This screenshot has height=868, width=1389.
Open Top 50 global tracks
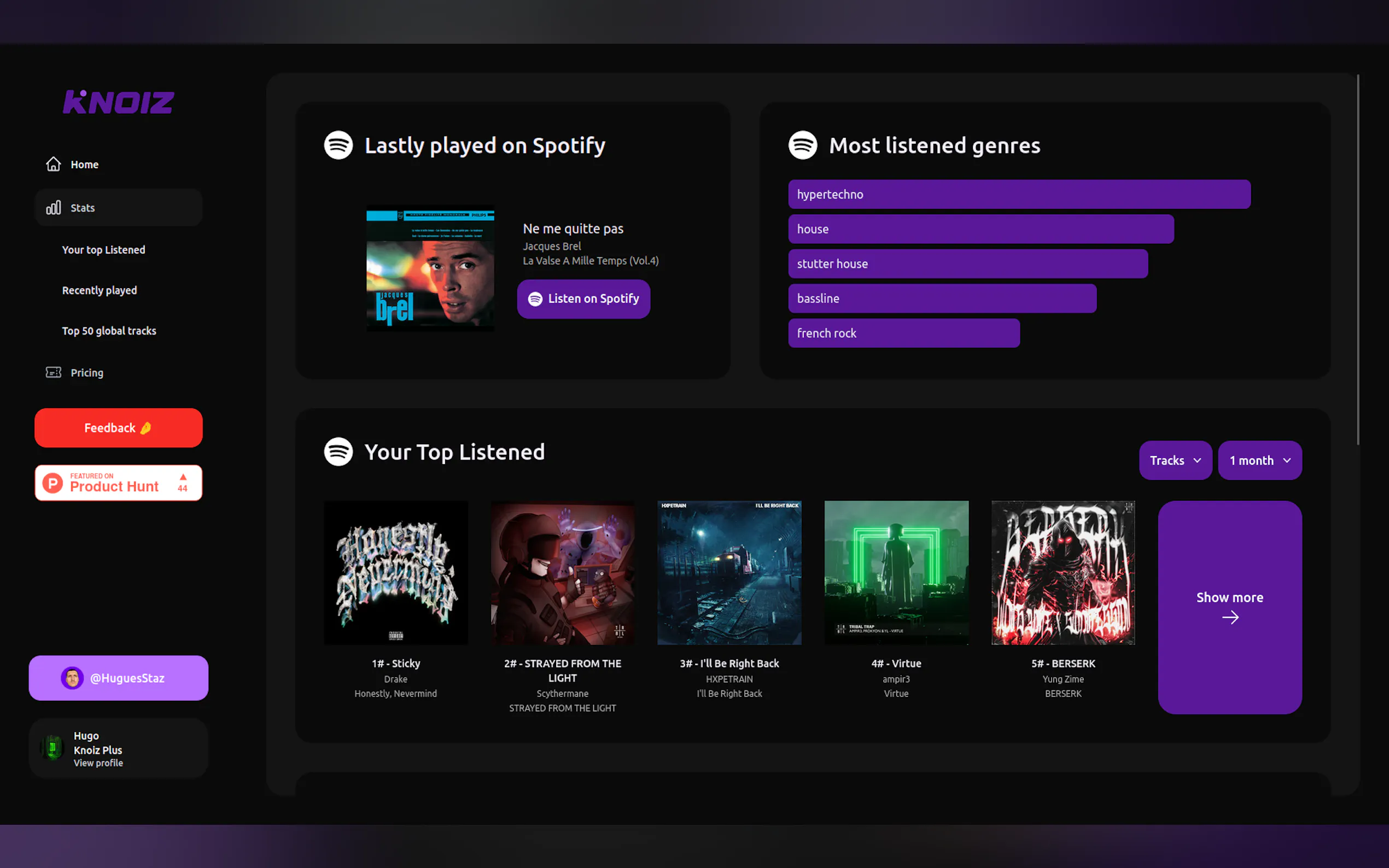click(109, 331)
